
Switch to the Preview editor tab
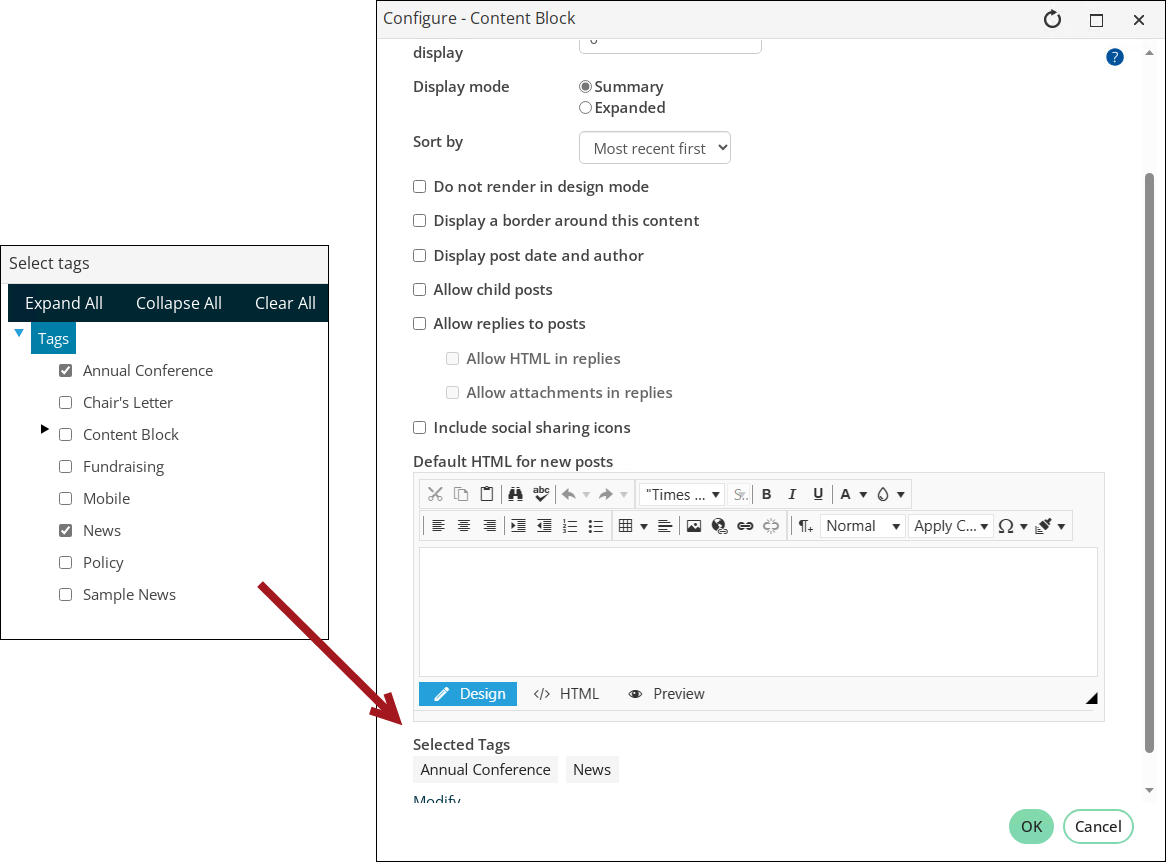click(666, 694)
